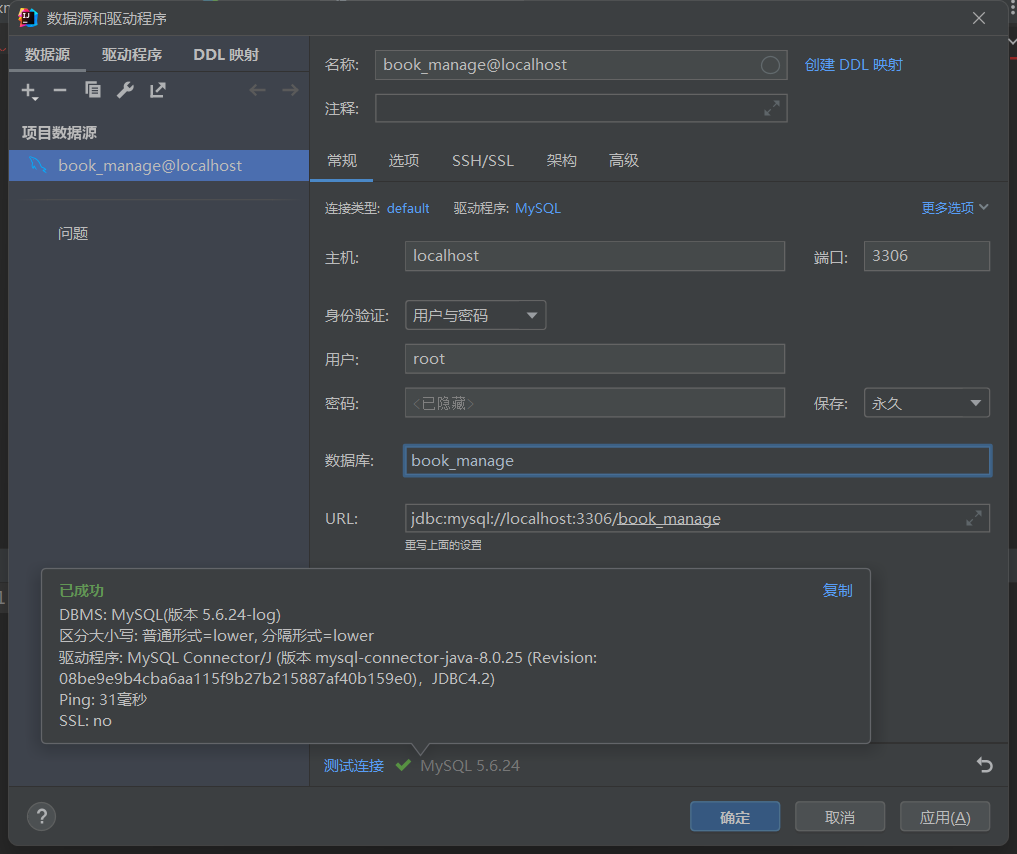The height and width of the screenshot is (854, 1017).
Task: Click the 注释 comment input field
Action: [580, 108]
